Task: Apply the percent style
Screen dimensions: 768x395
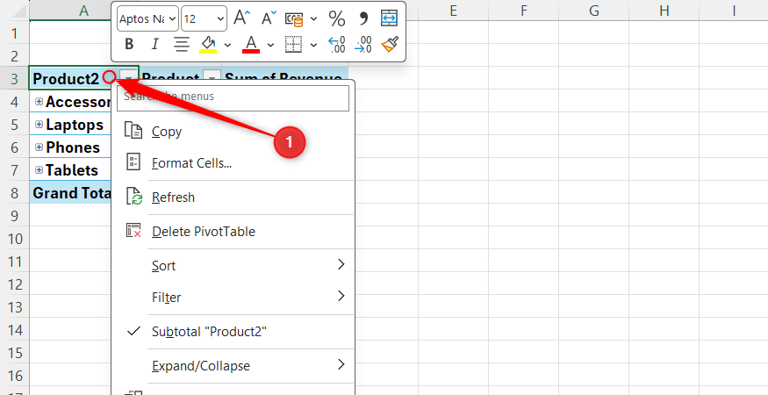Action: tap(337, 19)
